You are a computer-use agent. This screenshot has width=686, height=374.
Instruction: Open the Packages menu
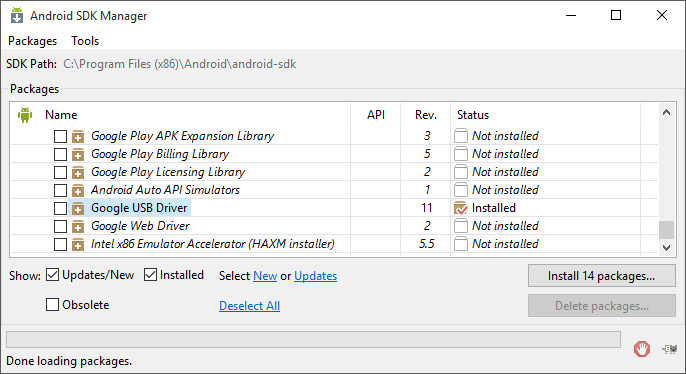[x=33, y=41]
